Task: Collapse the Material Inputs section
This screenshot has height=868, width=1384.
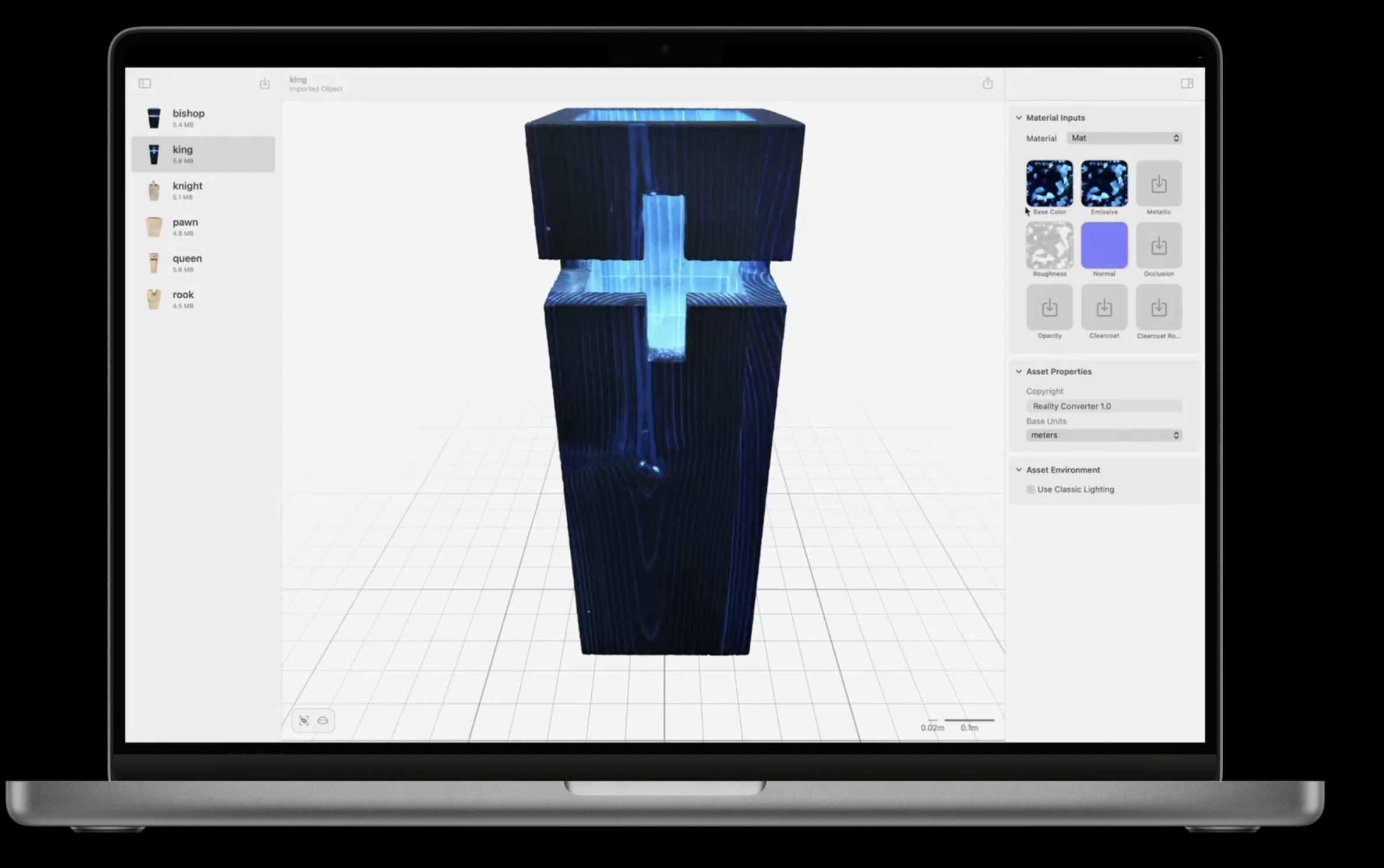Action: tap(1019, 118)
